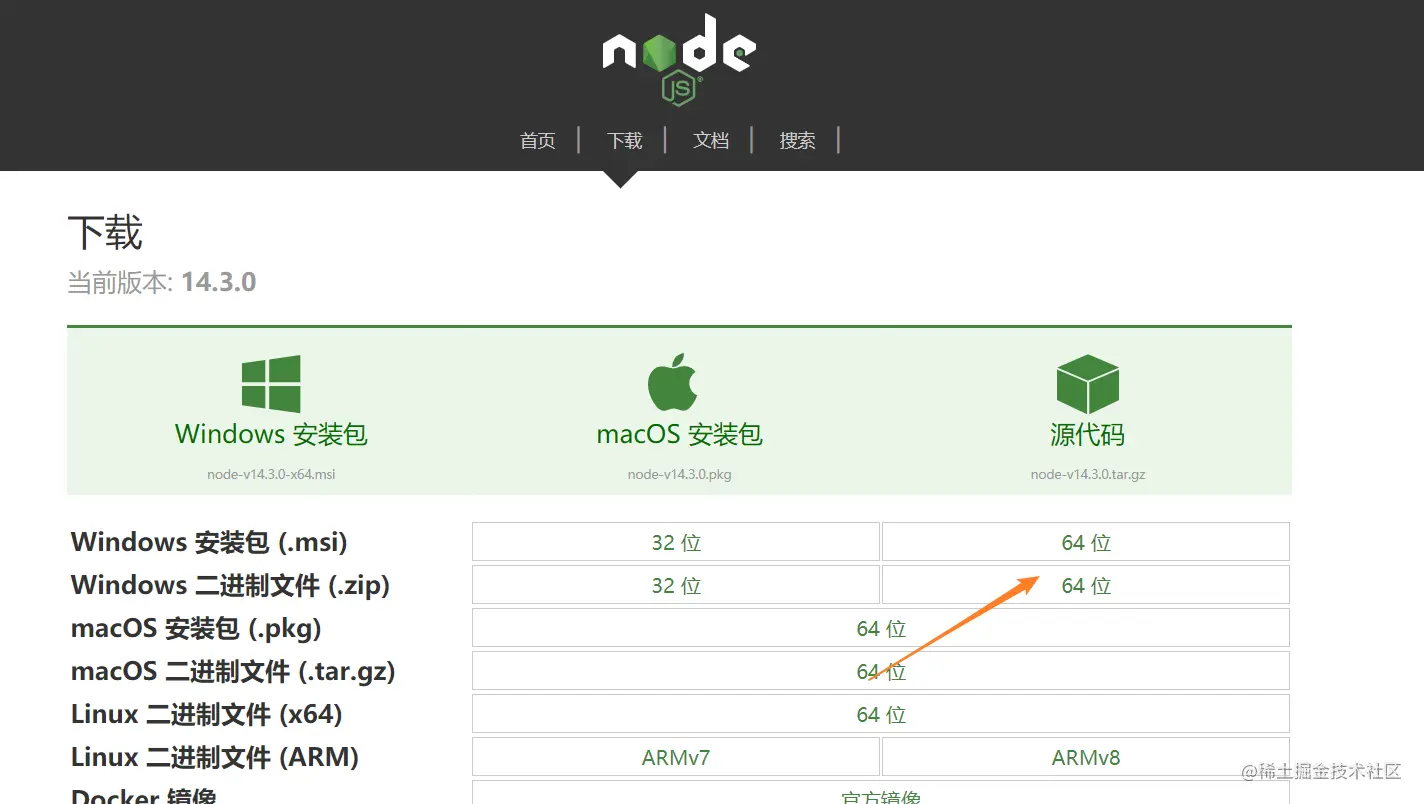Download Windows .msi 32 位 installer
This screenshot has width=1424, height=804.
676,542
